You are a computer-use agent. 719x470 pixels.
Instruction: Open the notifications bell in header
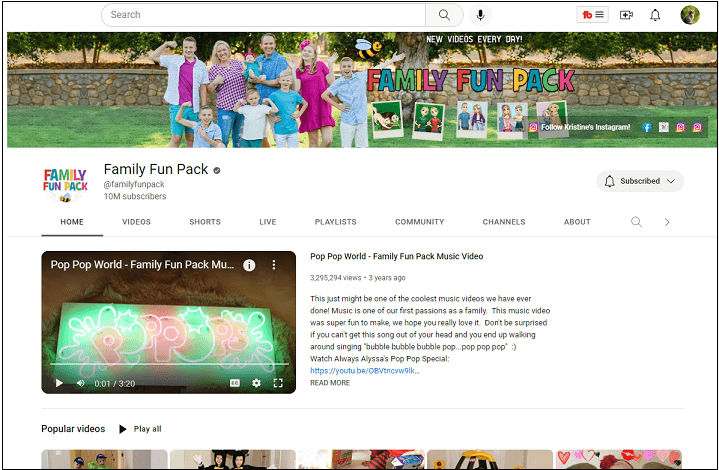(x=655, y=15)
